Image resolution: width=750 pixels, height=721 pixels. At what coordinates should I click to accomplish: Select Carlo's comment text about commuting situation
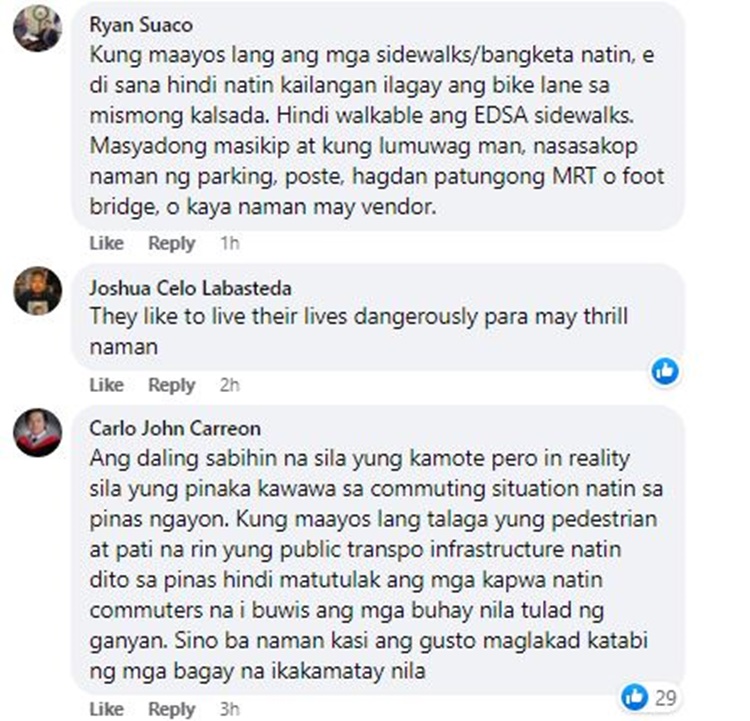point(376,565)
